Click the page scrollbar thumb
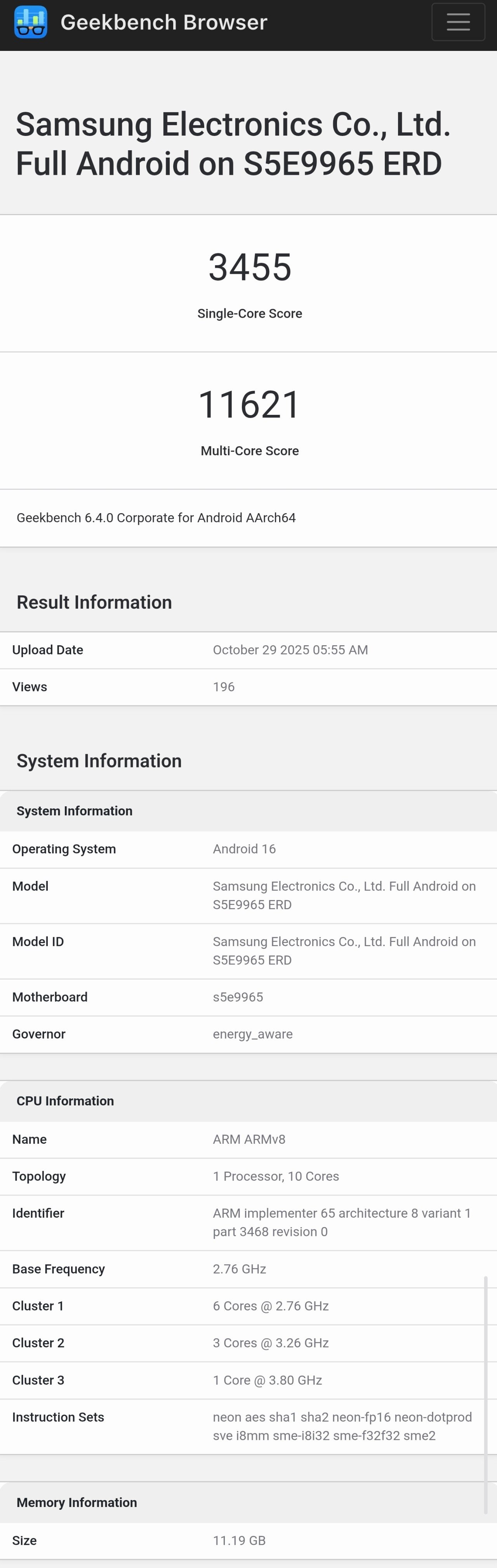Screen dimensions: 497x1568 point(485,1394)
